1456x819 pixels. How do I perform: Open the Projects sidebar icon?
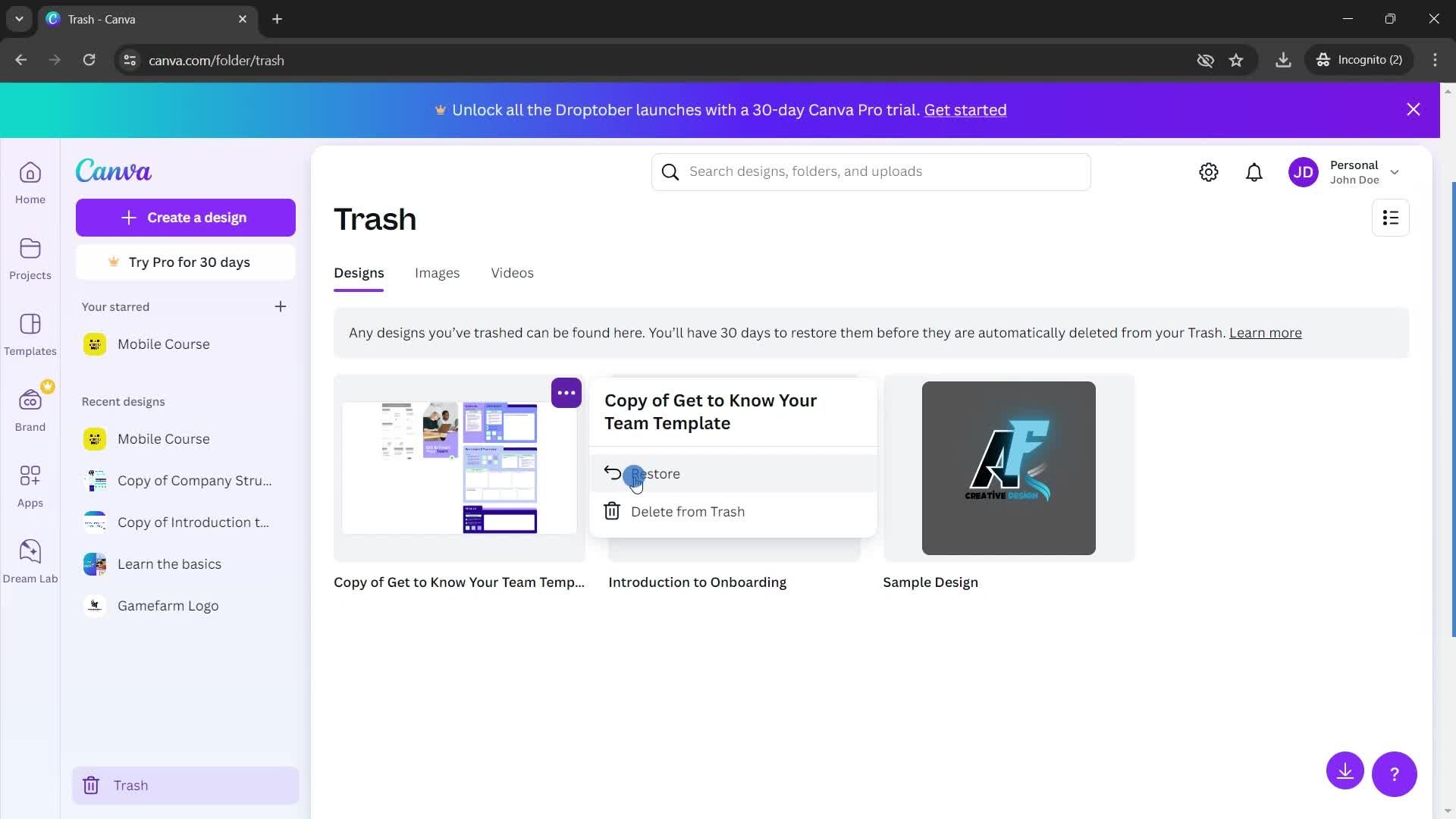tap(30, 259)
